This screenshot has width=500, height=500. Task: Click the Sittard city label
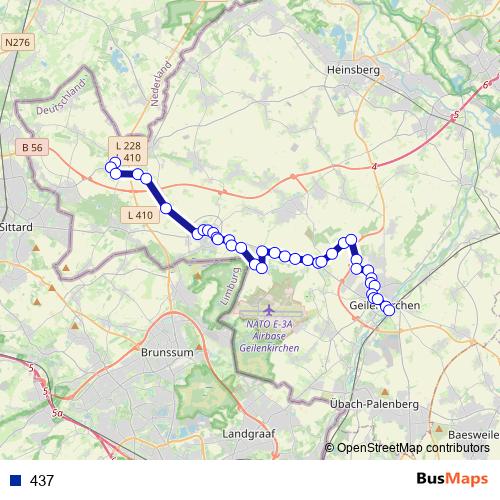pos(16,227)
